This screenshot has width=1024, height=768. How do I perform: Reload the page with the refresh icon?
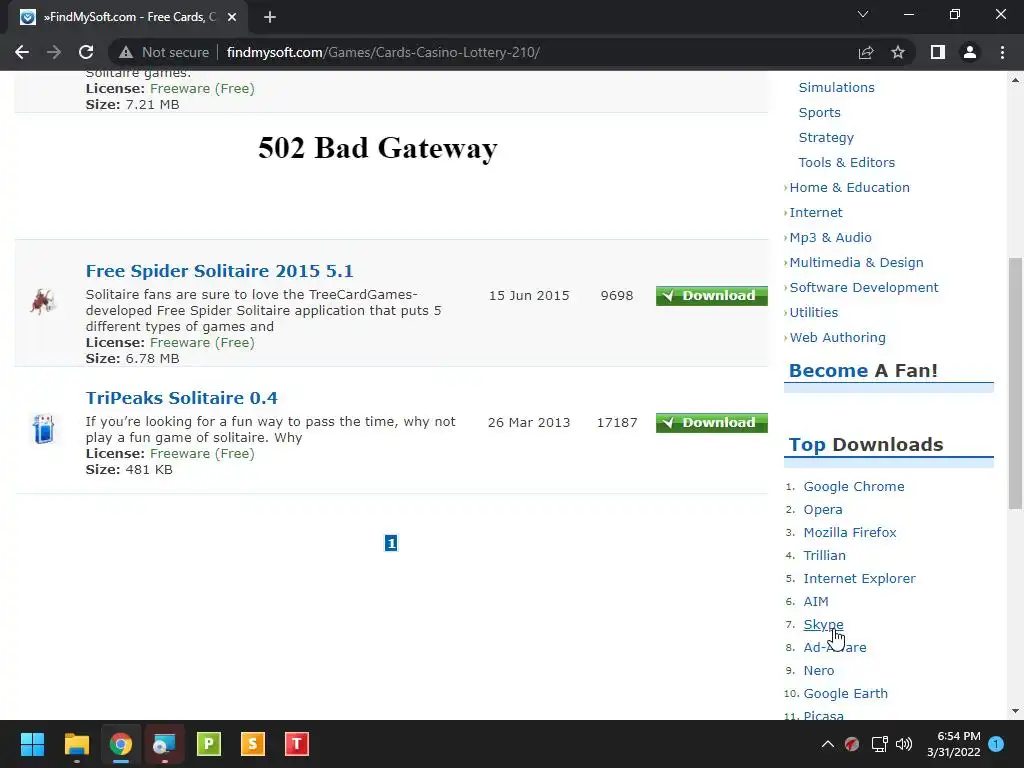point(86,52)
